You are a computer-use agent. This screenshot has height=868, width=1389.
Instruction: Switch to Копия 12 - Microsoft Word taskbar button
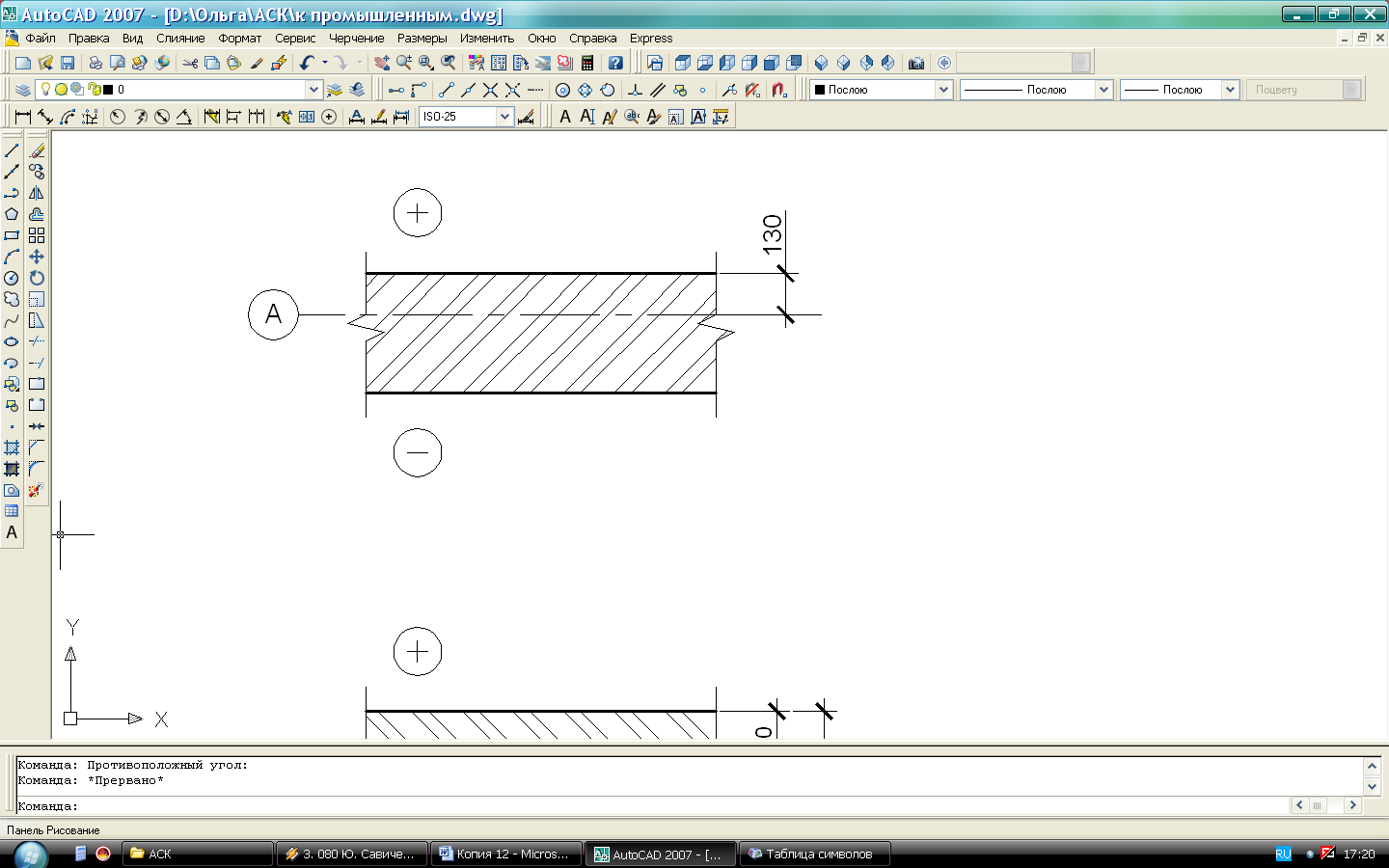(506, 854)
